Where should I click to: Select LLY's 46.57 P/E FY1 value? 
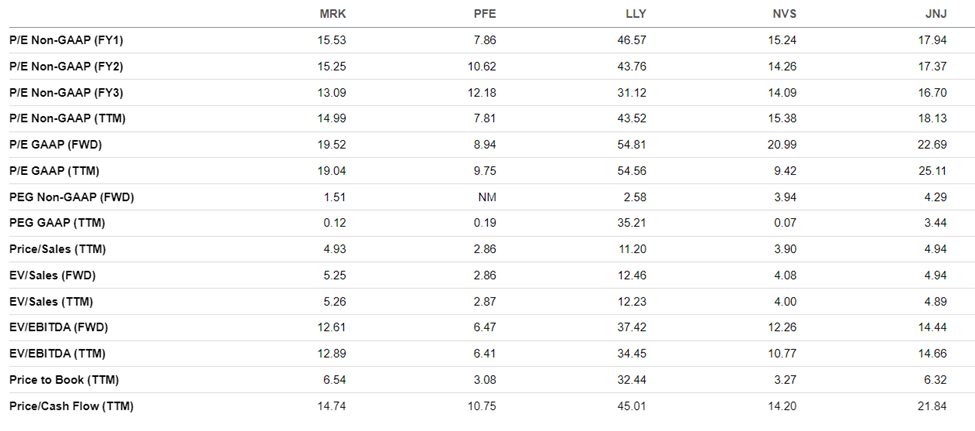coord(632,40)
